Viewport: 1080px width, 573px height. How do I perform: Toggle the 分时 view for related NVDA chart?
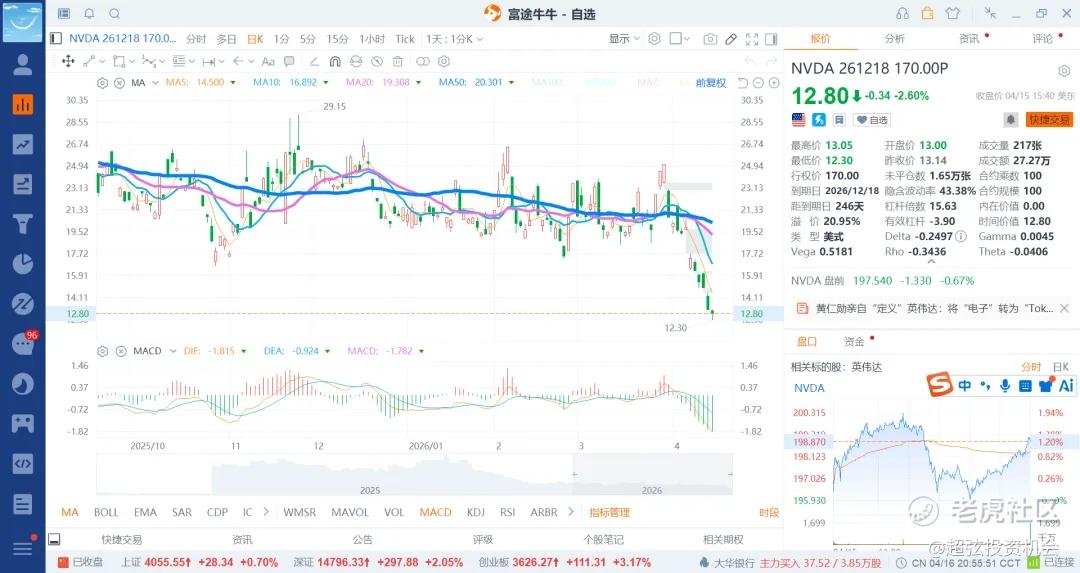tap(1031, 367)
